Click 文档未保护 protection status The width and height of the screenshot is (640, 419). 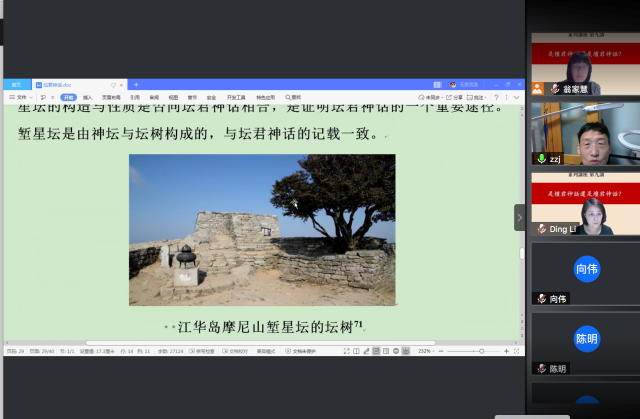point(300,351)
